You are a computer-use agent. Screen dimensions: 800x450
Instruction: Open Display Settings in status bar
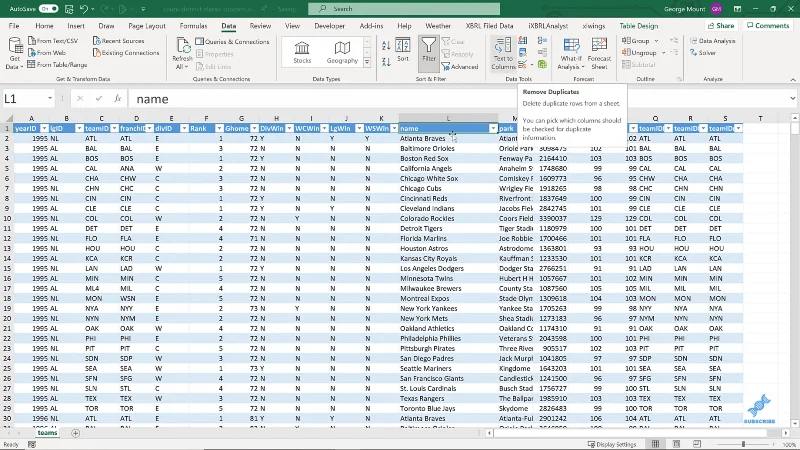pos(612,444)
